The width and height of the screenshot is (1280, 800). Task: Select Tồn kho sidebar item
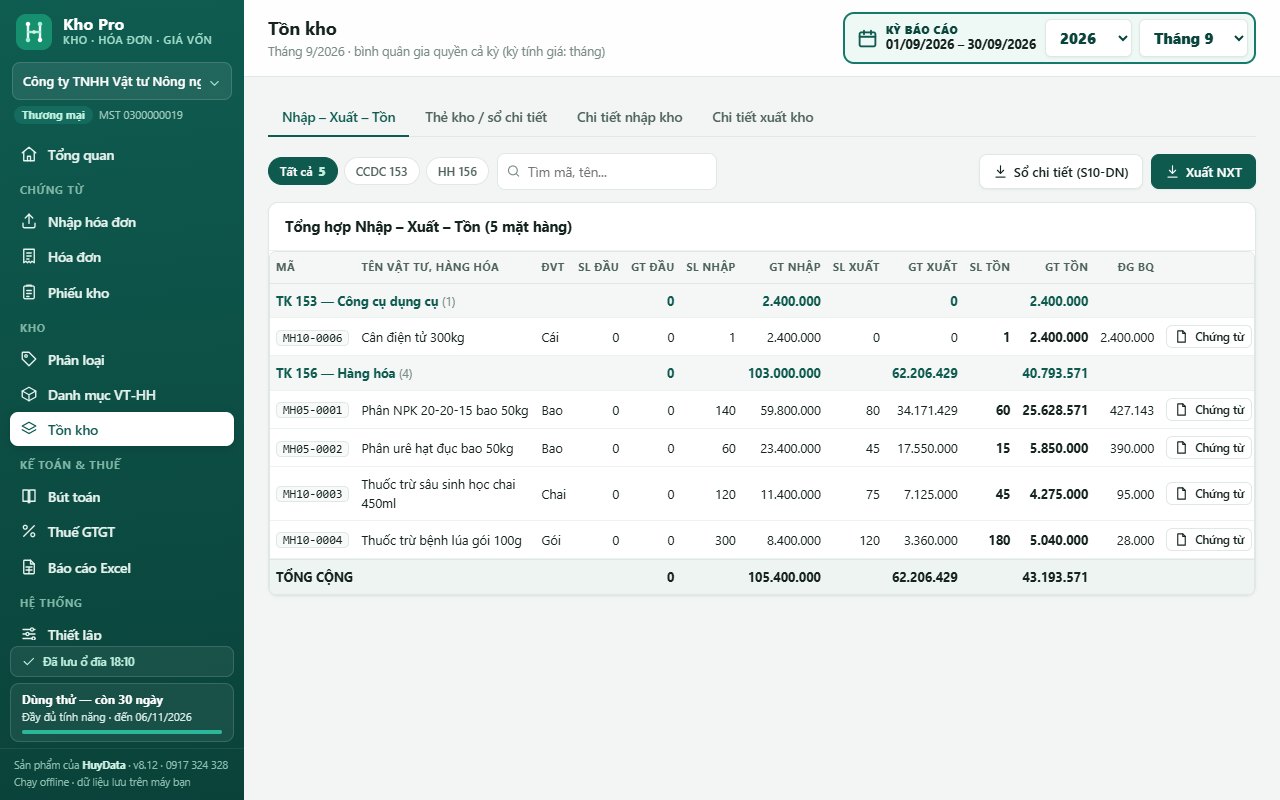[x=122, y=430]
